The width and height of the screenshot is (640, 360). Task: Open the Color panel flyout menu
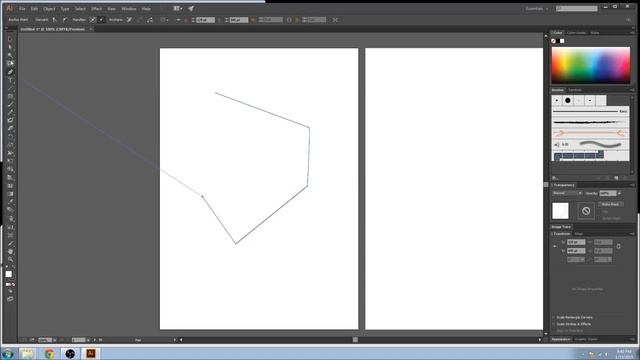632,33
